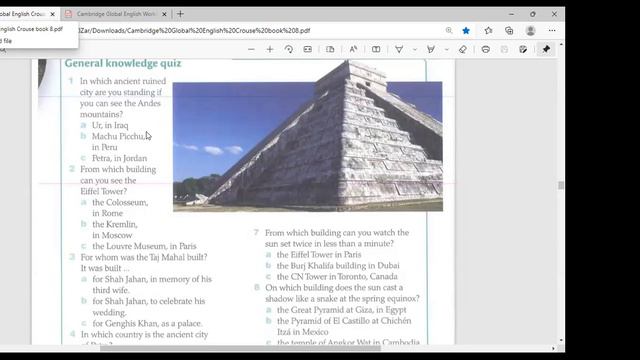The width and height of the screenshot is (640, 360).
Task: Click the Save as icon
Action: [x=523, y=49]
